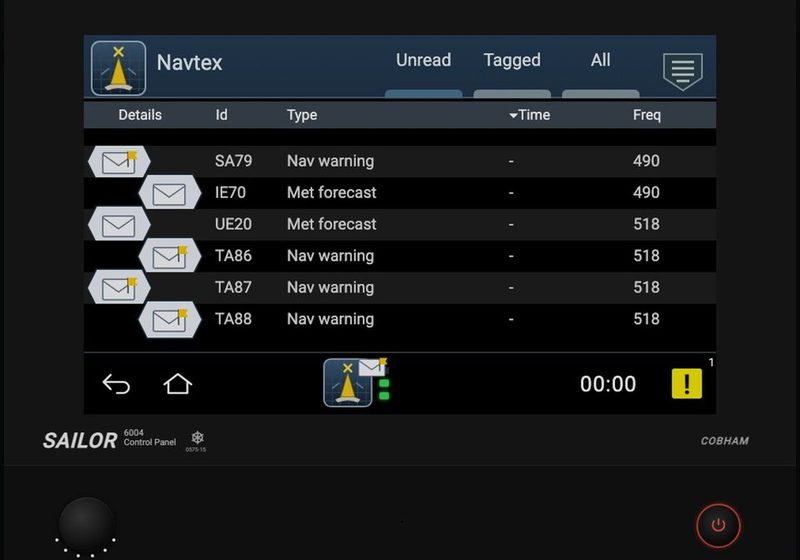This screenshot has height=560, width=800.
Task: Click the Details column header
Action: pos(140,115)
